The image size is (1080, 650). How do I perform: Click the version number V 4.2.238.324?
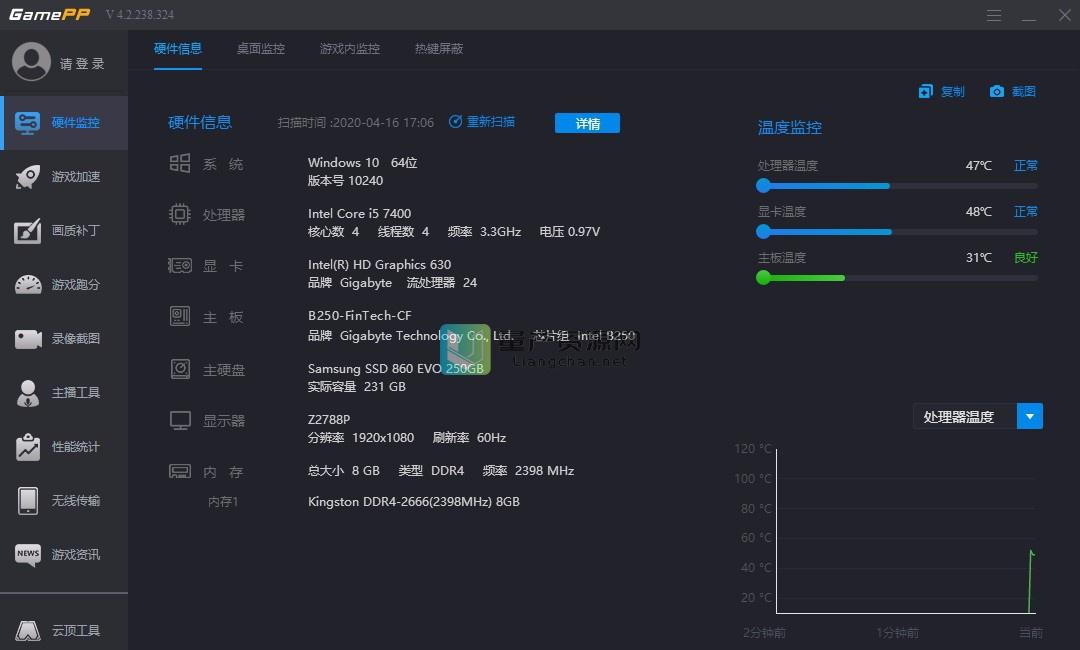(x=140, y=14)
